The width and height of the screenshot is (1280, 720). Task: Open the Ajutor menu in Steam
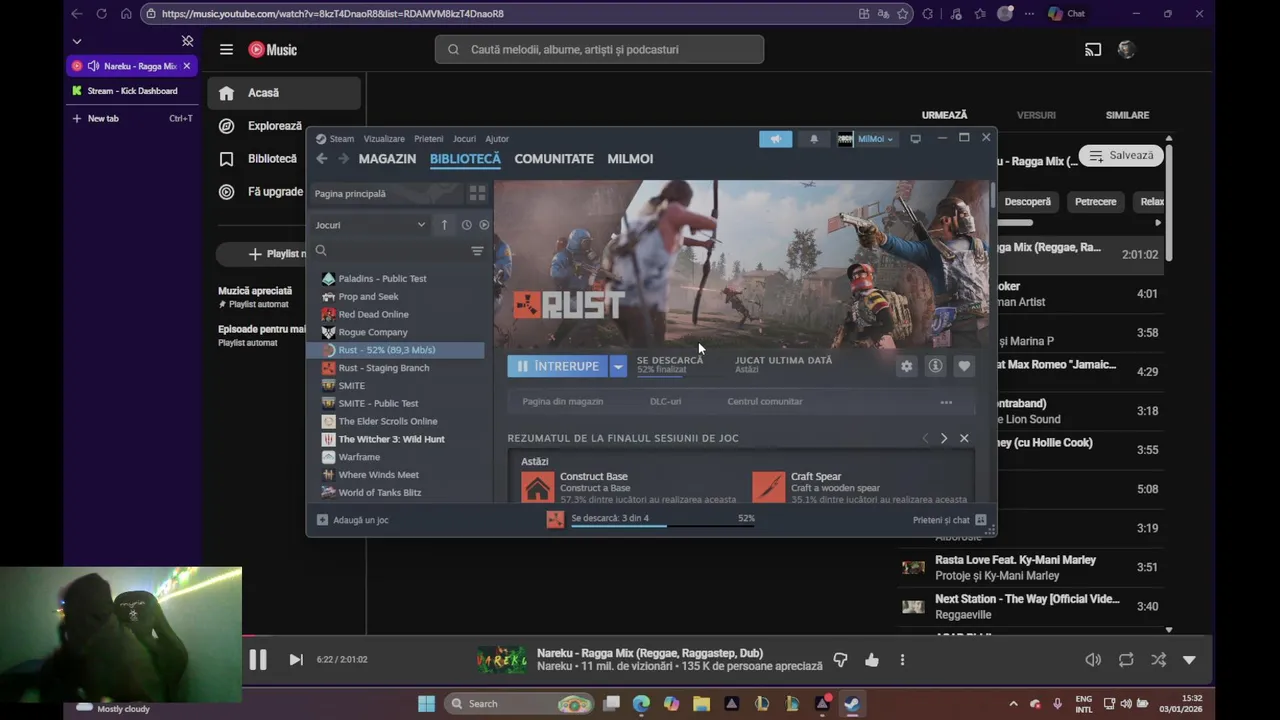click(x=497, y=139)
